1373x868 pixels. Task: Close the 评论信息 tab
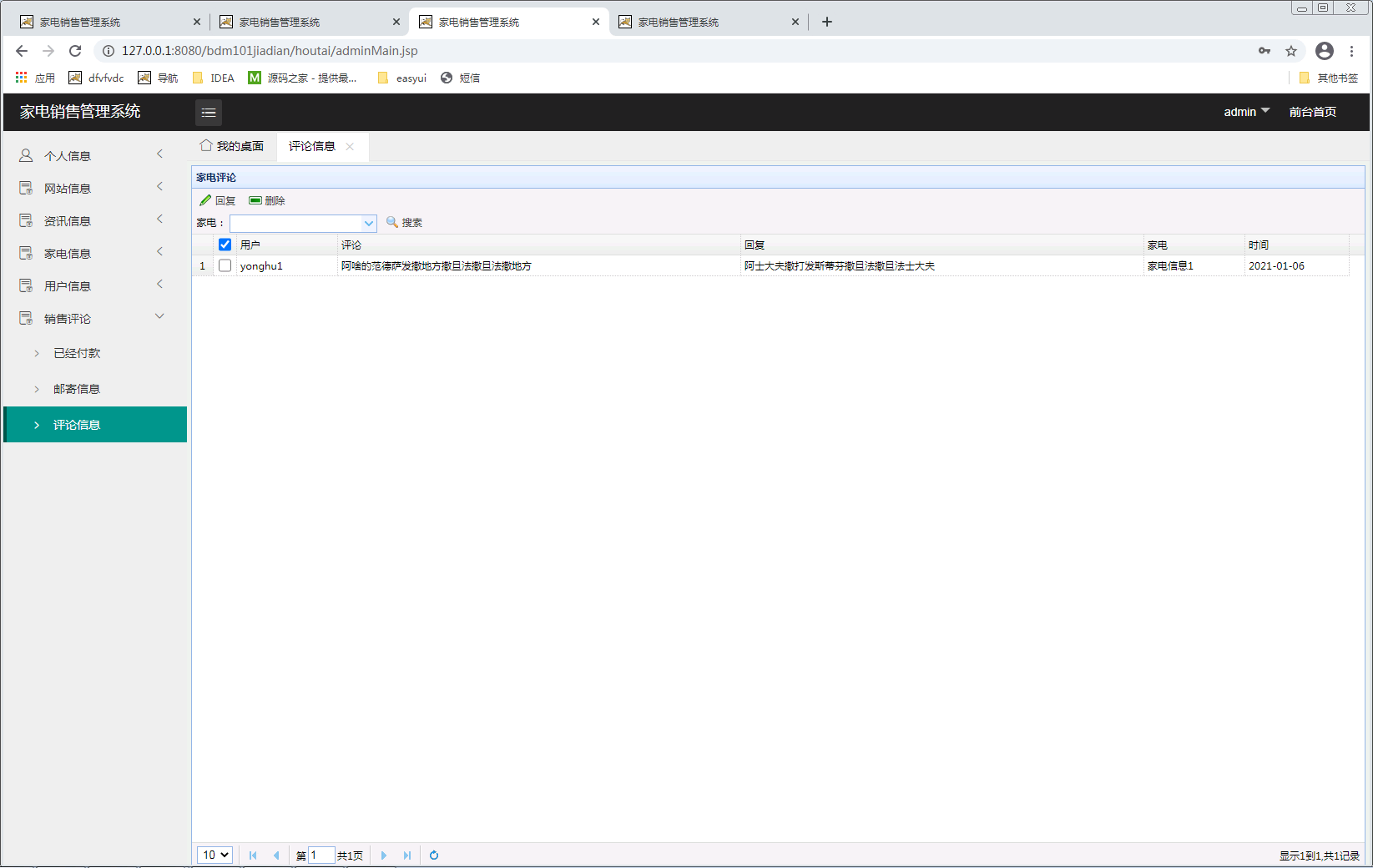pos(350,147)
